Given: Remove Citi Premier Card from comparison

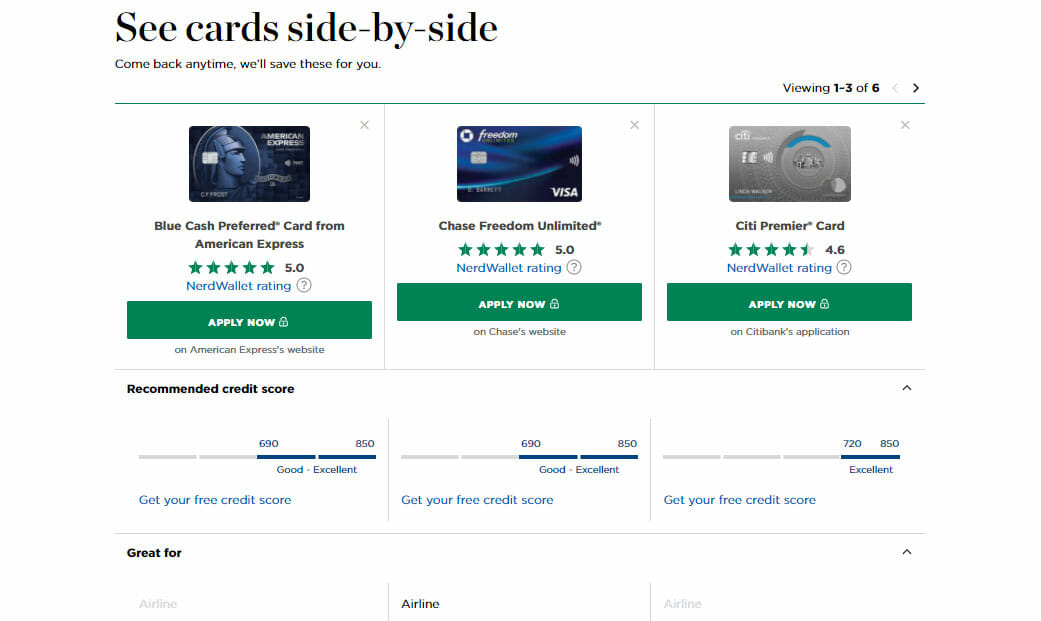Looking at the screenshot, I should pos(905,125).
